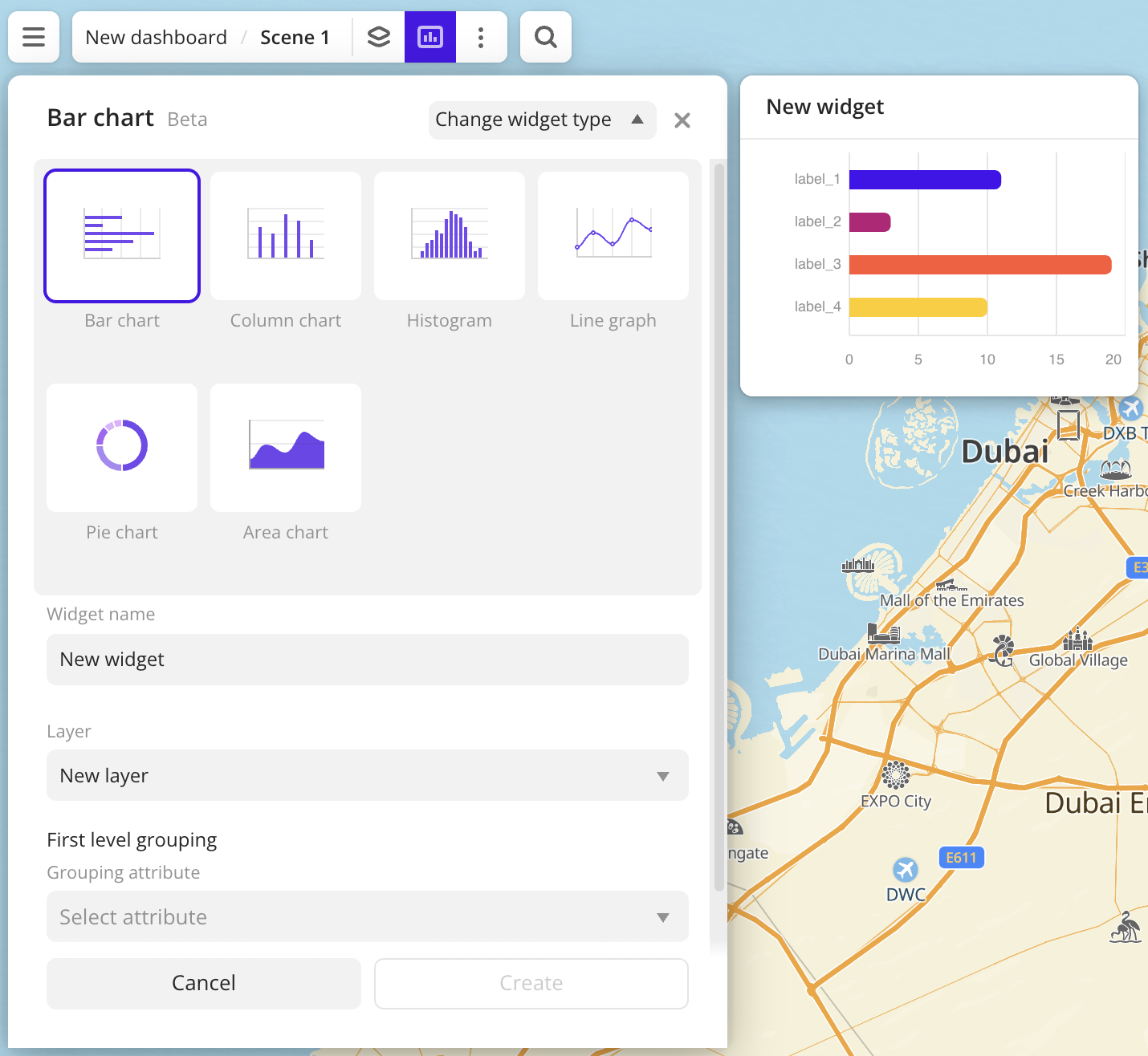Open the layers panel icon
The image size is (1148, 1056).
coord(379,37)
